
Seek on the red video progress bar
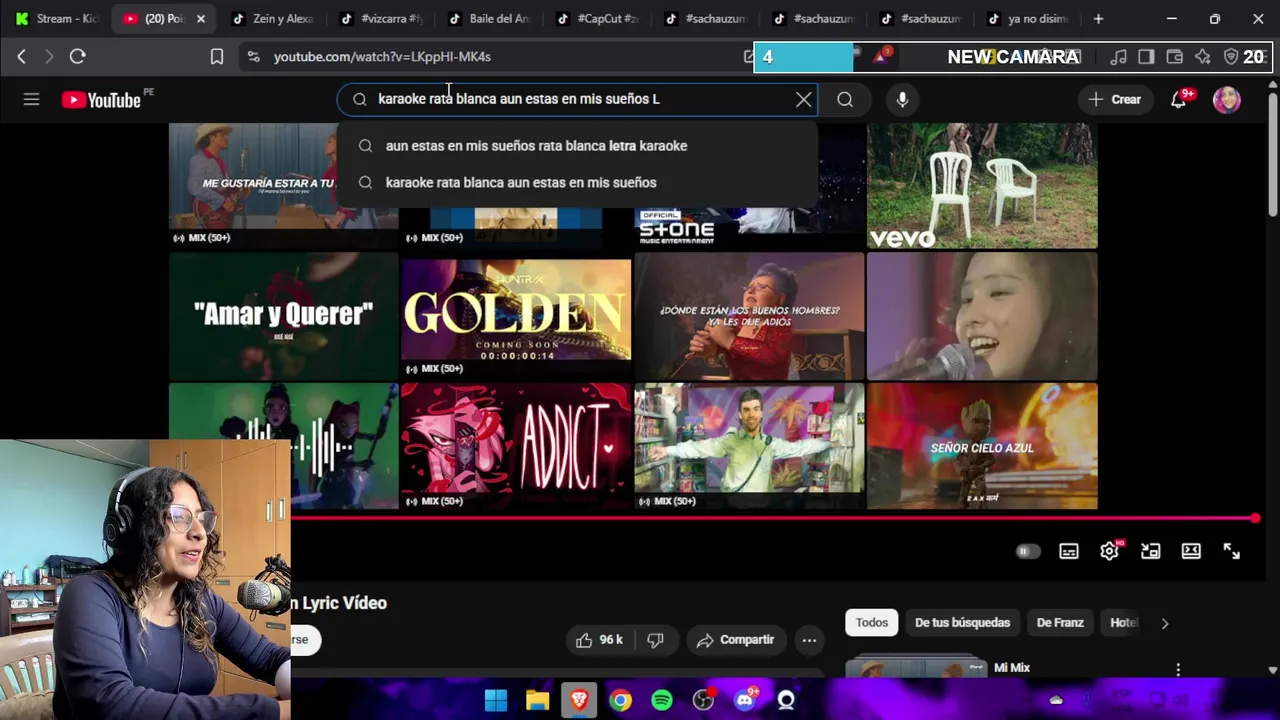(x=772, y=518)
